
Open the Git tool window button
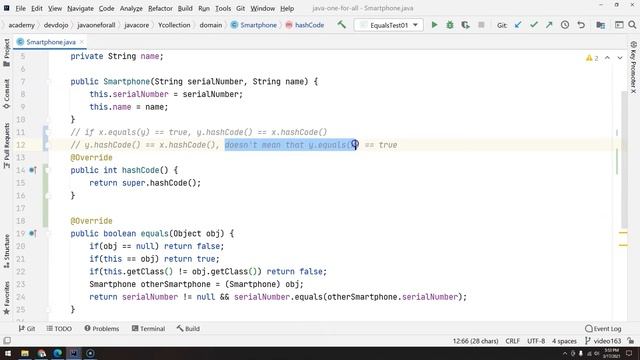pyautogui.click(x=27, y=329)
